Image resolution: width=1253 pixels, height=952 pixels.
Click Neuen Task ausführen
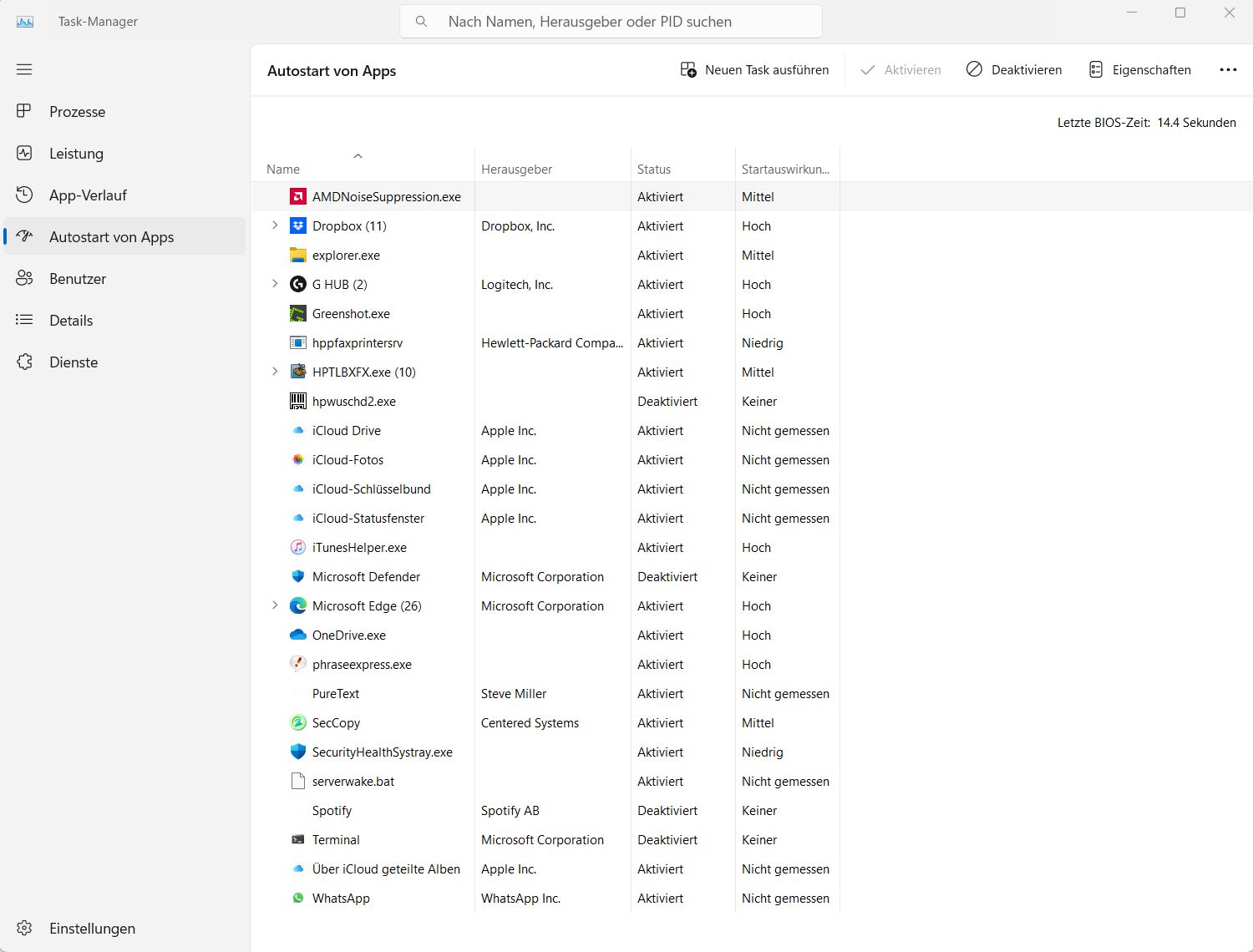[755, 70]
